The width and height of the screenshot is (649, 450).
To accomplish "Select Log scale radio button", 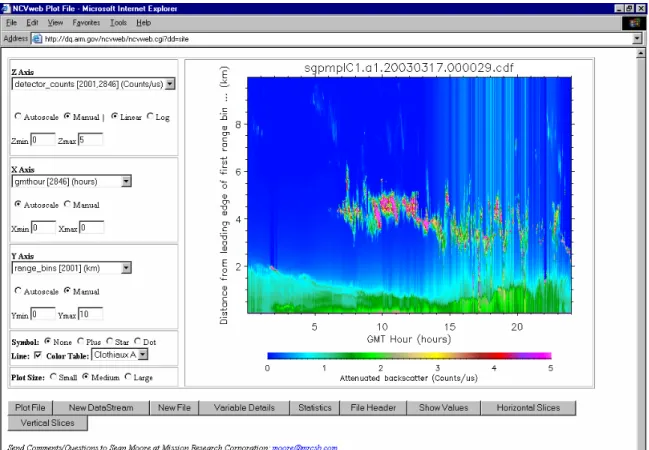I will click(150, 116).
